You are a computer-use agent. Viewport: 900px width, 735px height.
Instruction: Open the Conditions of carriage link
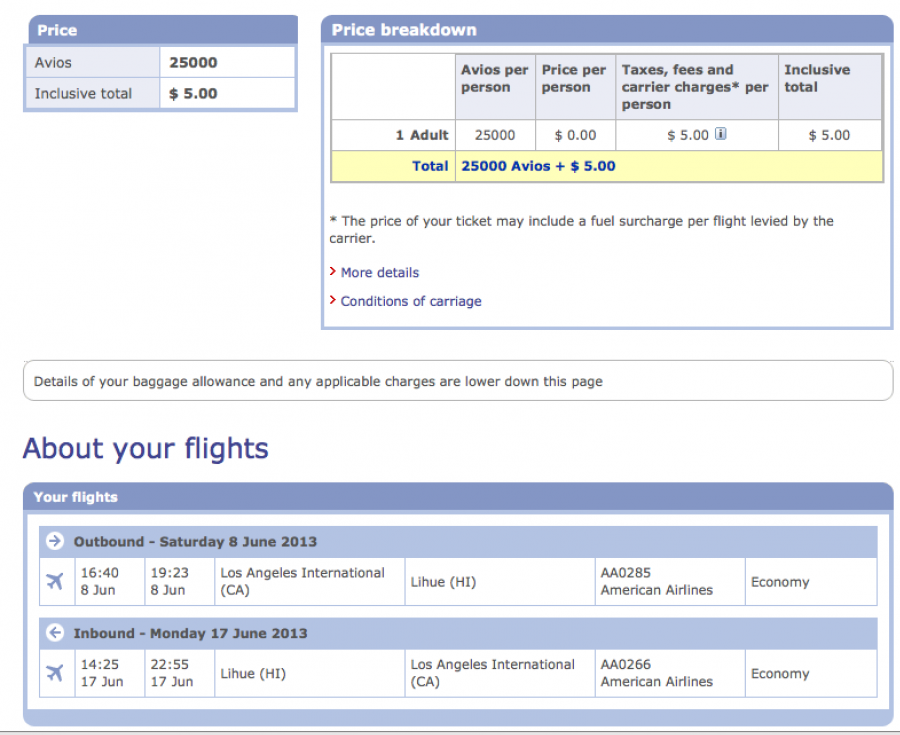click(x=411, y=301)
